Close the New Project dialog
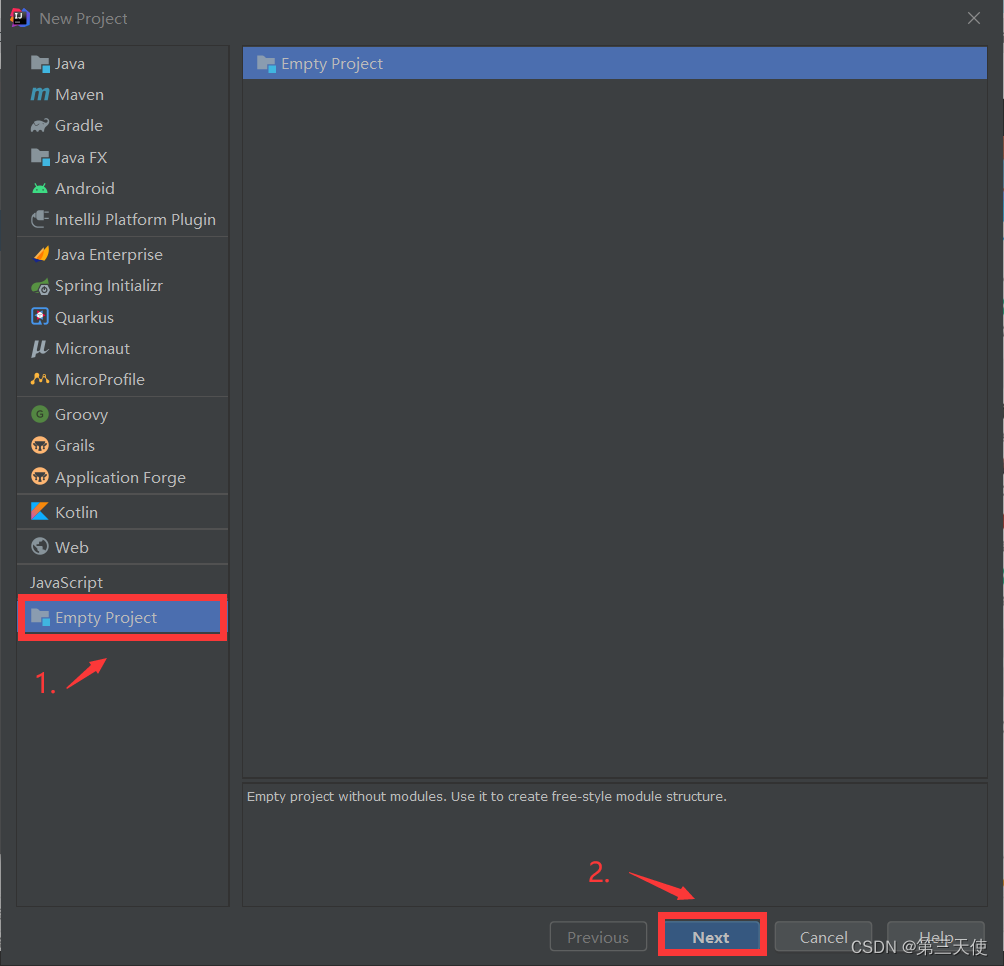The image size is (1004, 966). click(x=974, y=18)
